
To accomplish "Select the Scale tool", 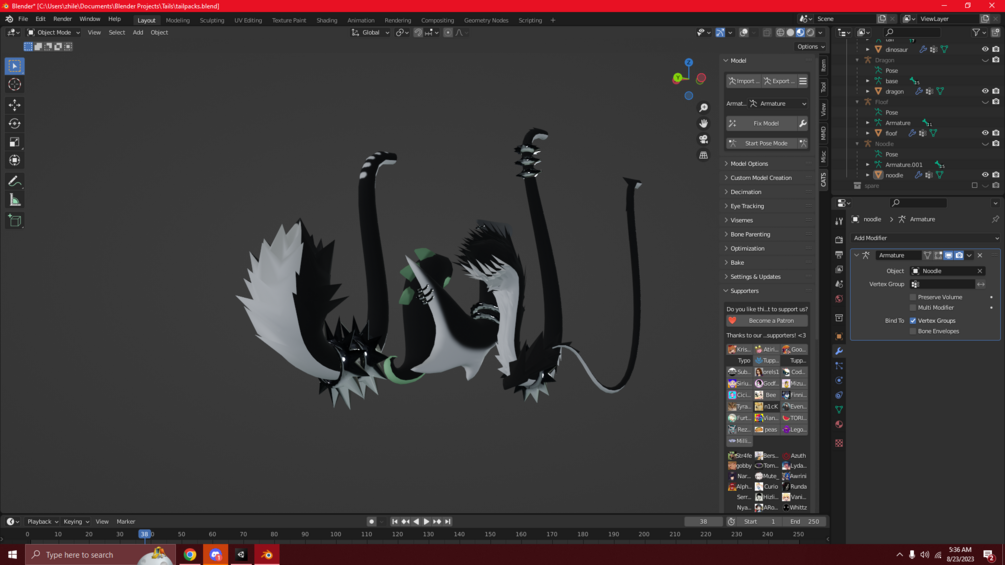I will coord(14,142).
